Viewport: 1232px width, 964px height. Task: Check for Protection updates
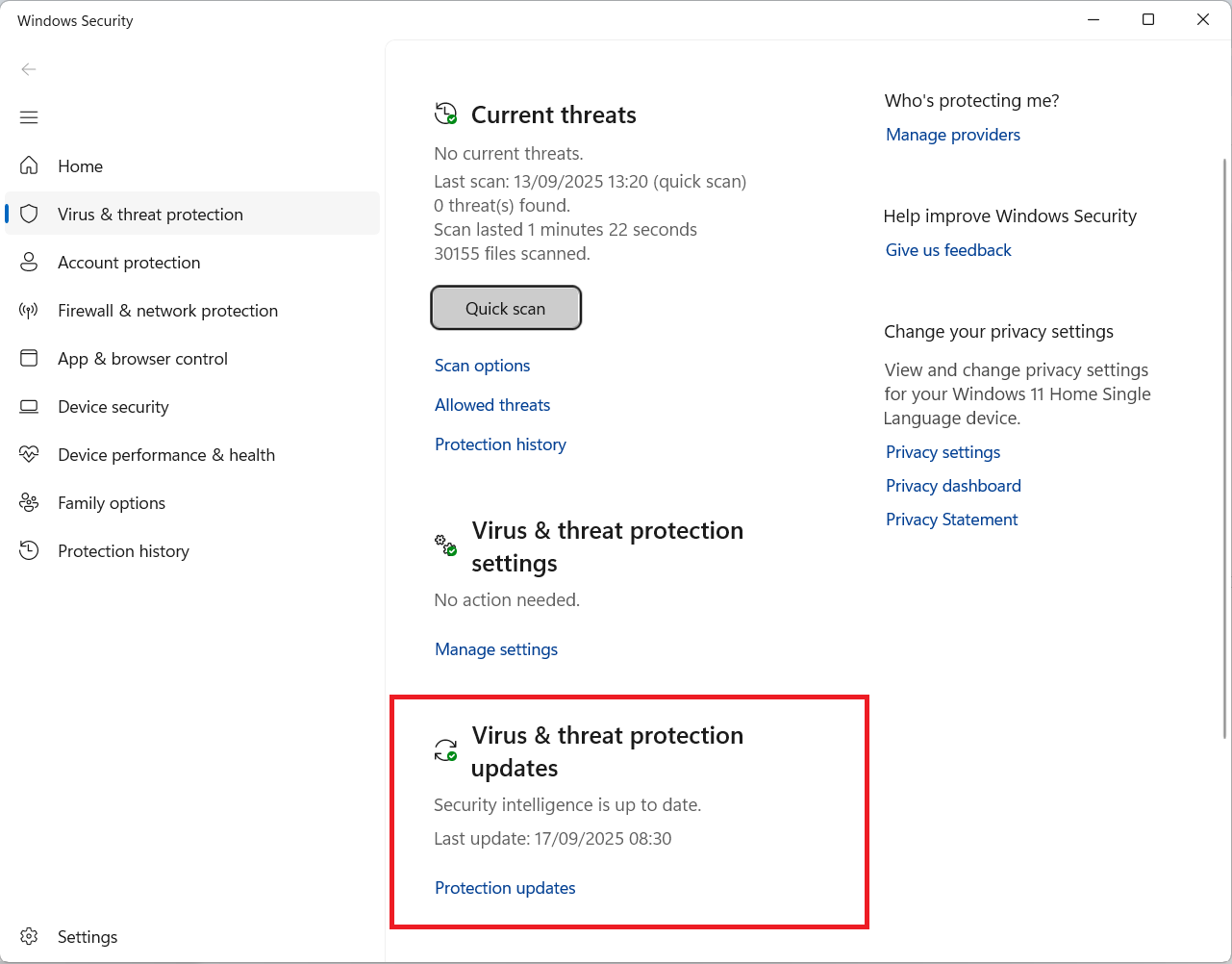click(x=505, y=888)
